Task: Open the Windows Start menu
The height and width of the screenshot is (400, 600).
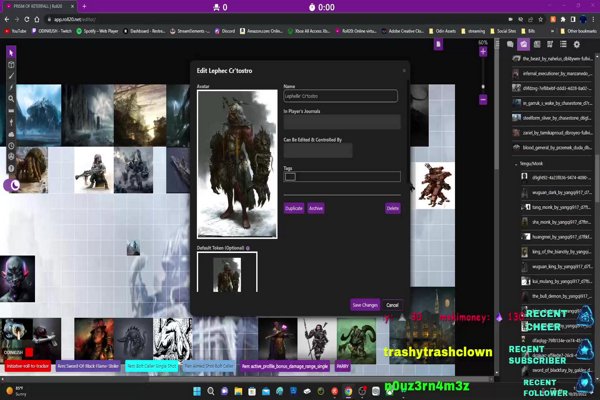Action: click(197, 391)
